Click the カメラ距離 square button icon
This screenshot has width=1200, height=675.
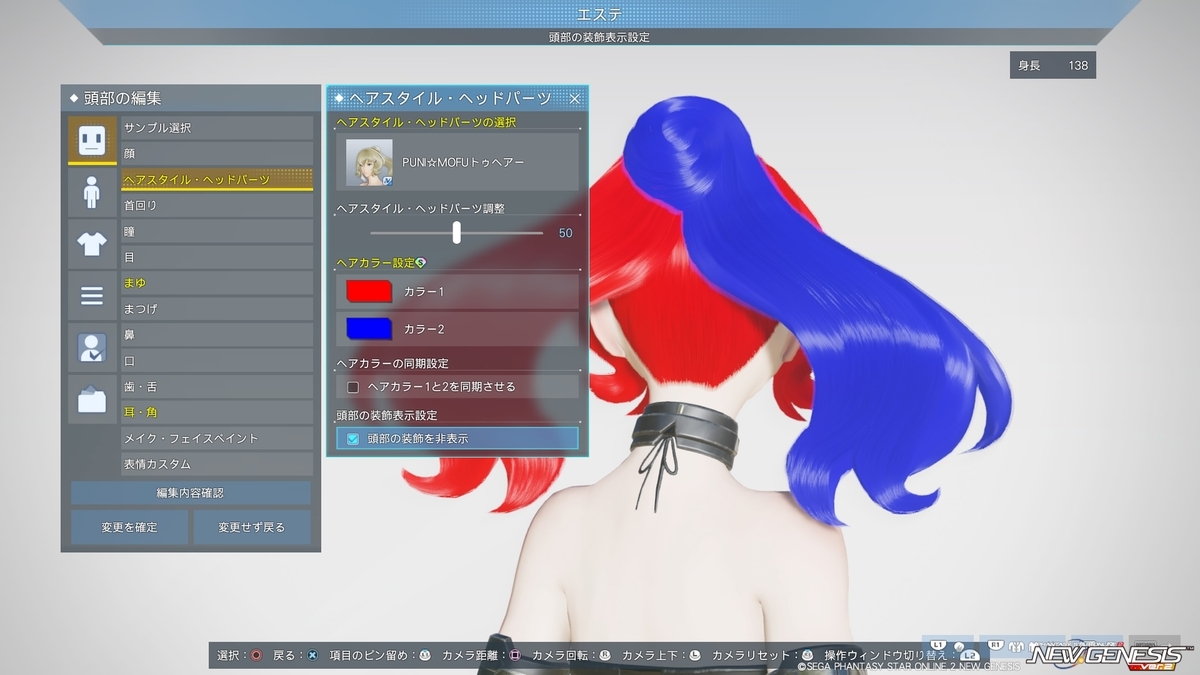(x=514, y=655)
